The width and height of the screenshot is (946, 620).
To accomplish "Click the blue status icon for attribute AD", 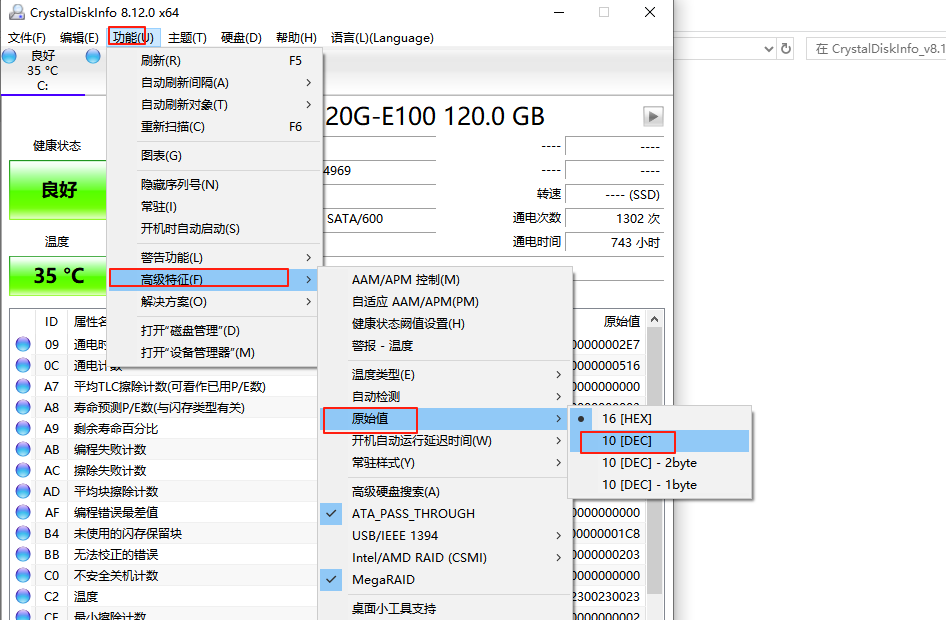I will tap(23, 492).
